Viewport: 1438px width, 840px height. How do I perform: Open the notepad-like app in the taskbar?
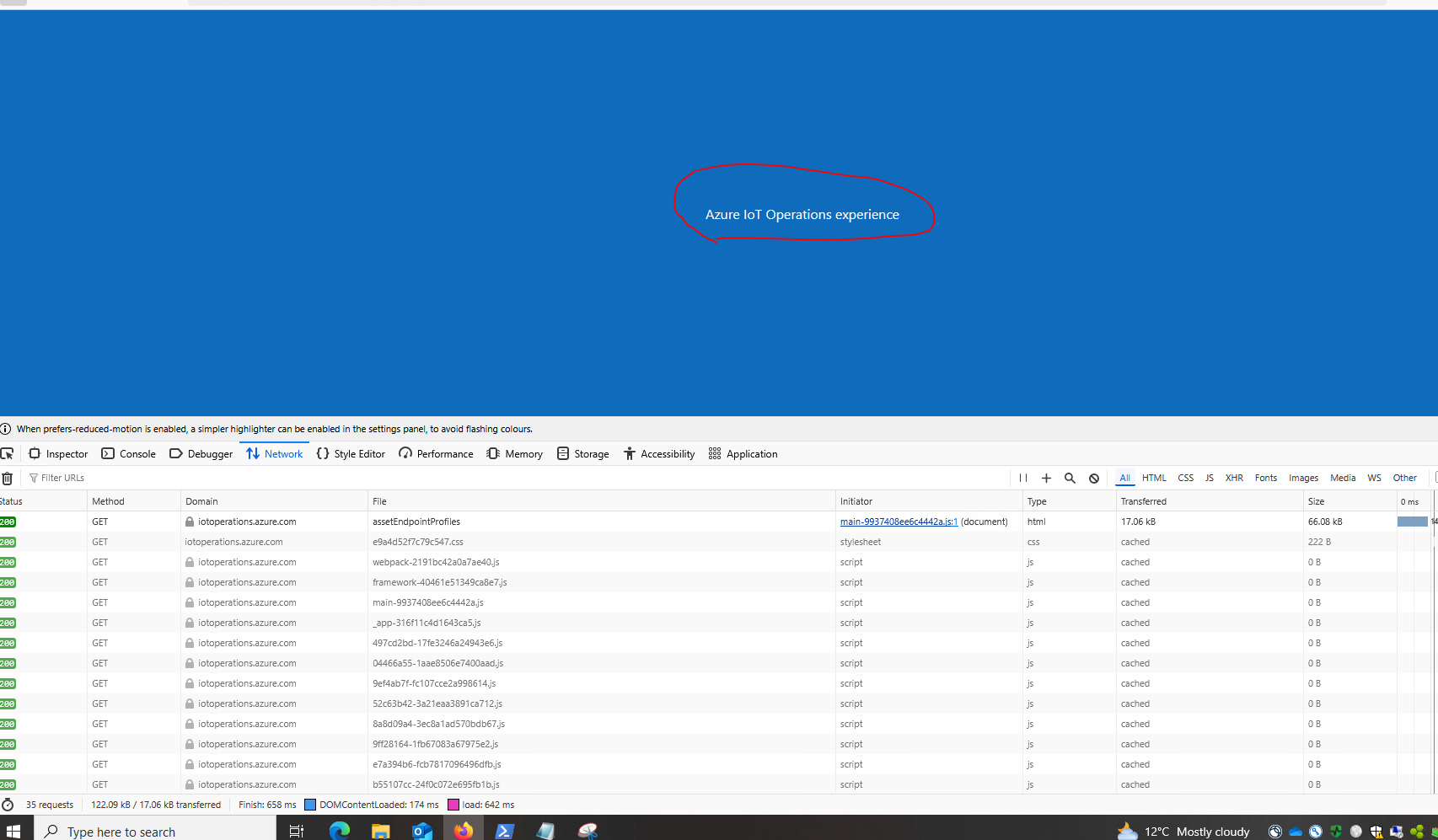[x=545, y=831]
